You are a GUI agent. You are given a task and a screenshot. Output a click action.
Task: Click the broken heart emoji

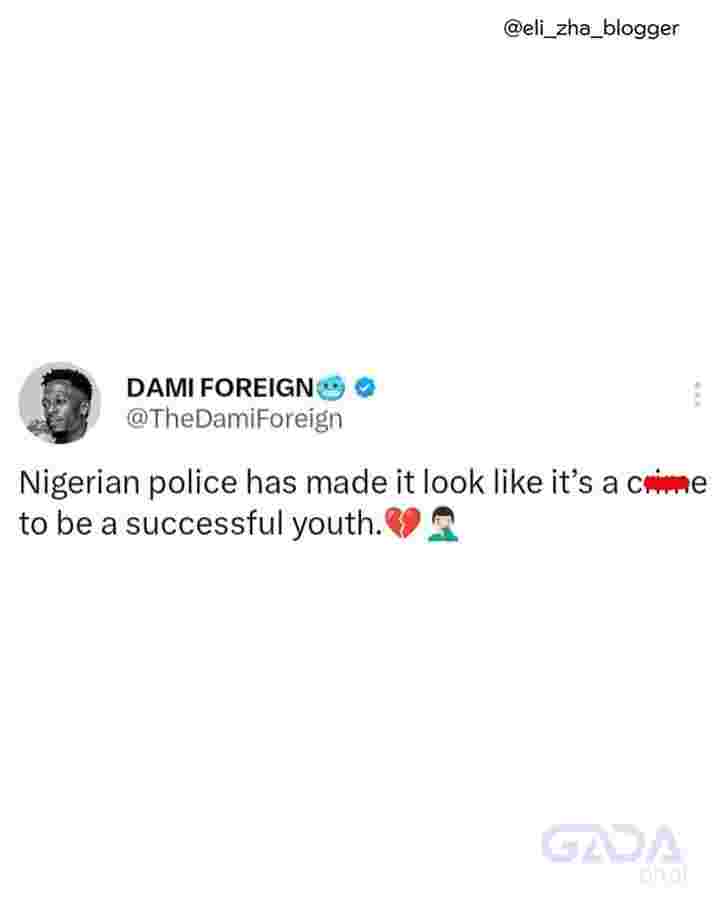click(403, 523)
